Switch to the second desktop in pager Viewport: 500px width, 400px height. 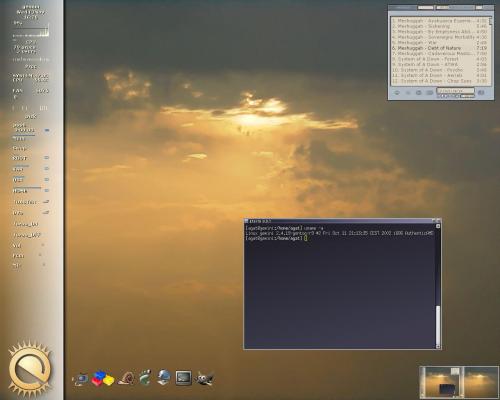(481, 382)
